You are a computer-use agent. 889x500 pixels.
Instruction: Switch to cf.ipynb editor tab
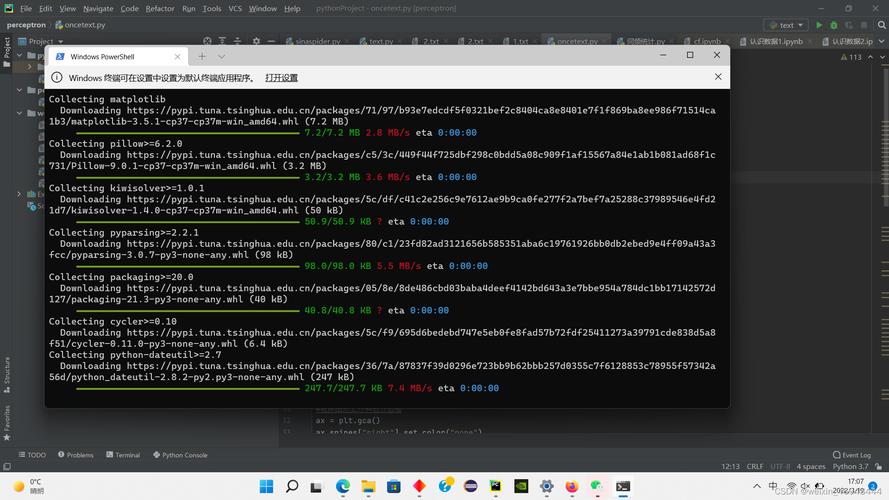click(x=705, y=41)
